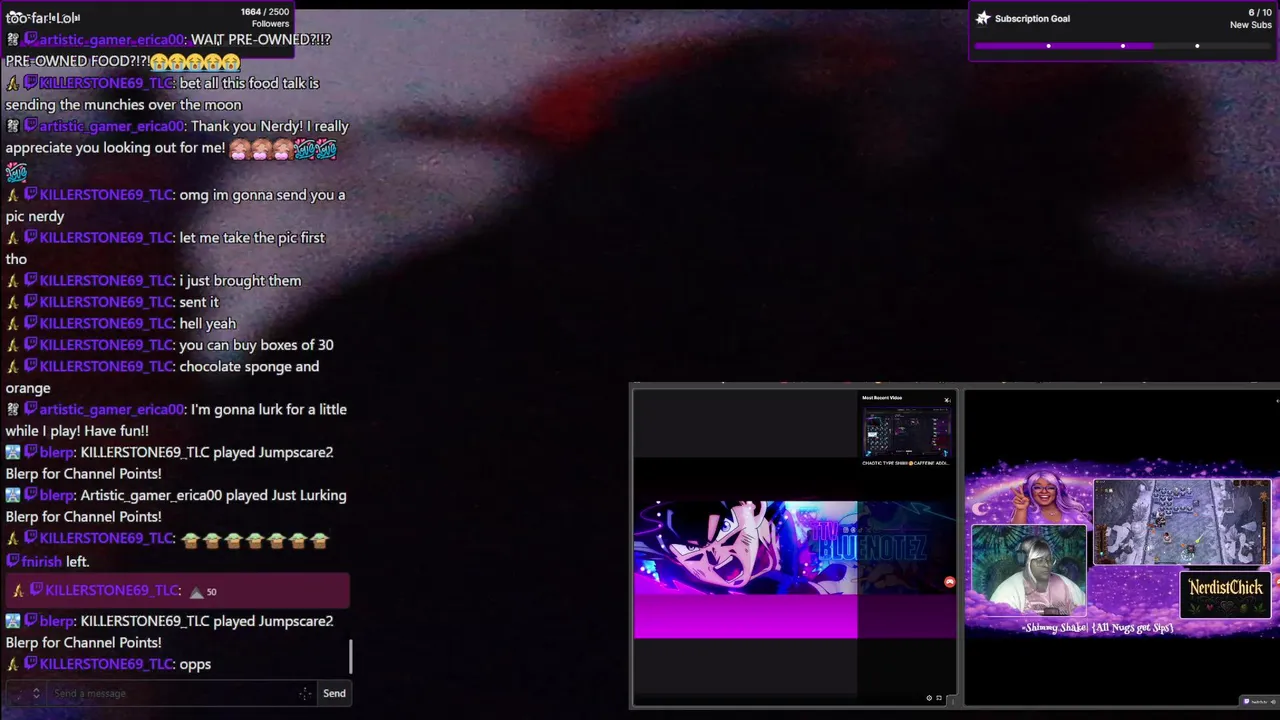Click the Subscription Goal progress bar
This screenshot has width=1280, height=720.
(x=1123, y=46)
